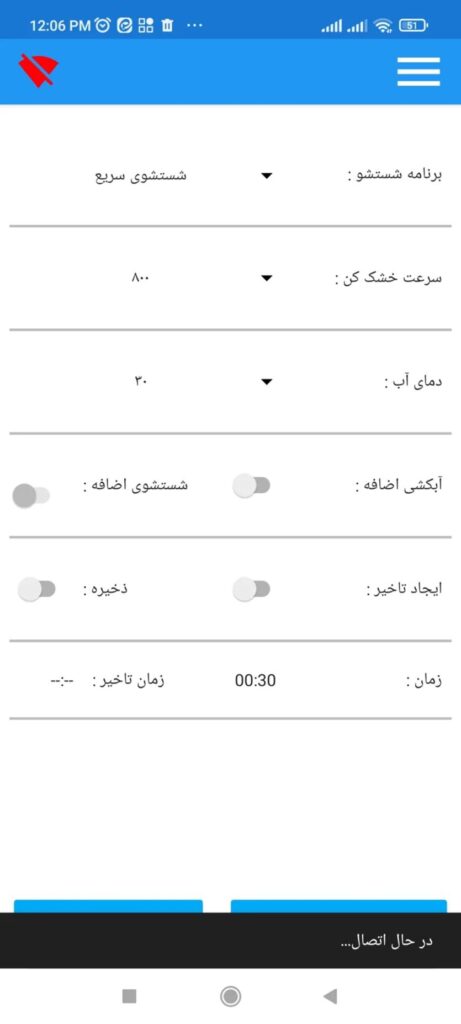Tap the recent apps square button
461x1024 pixels.
(x=129, y=996)
